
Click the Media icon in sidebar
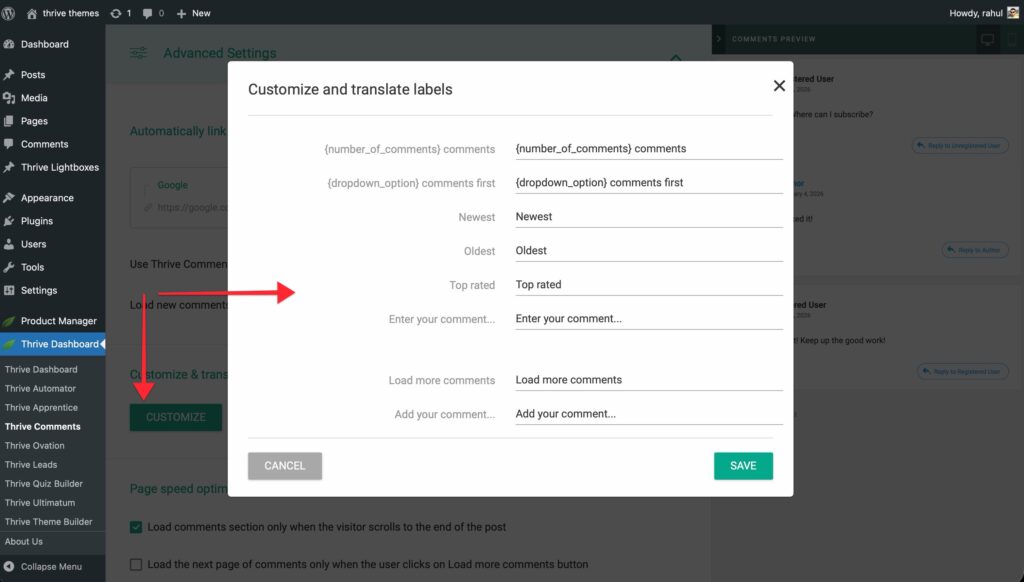pos(9,98)
